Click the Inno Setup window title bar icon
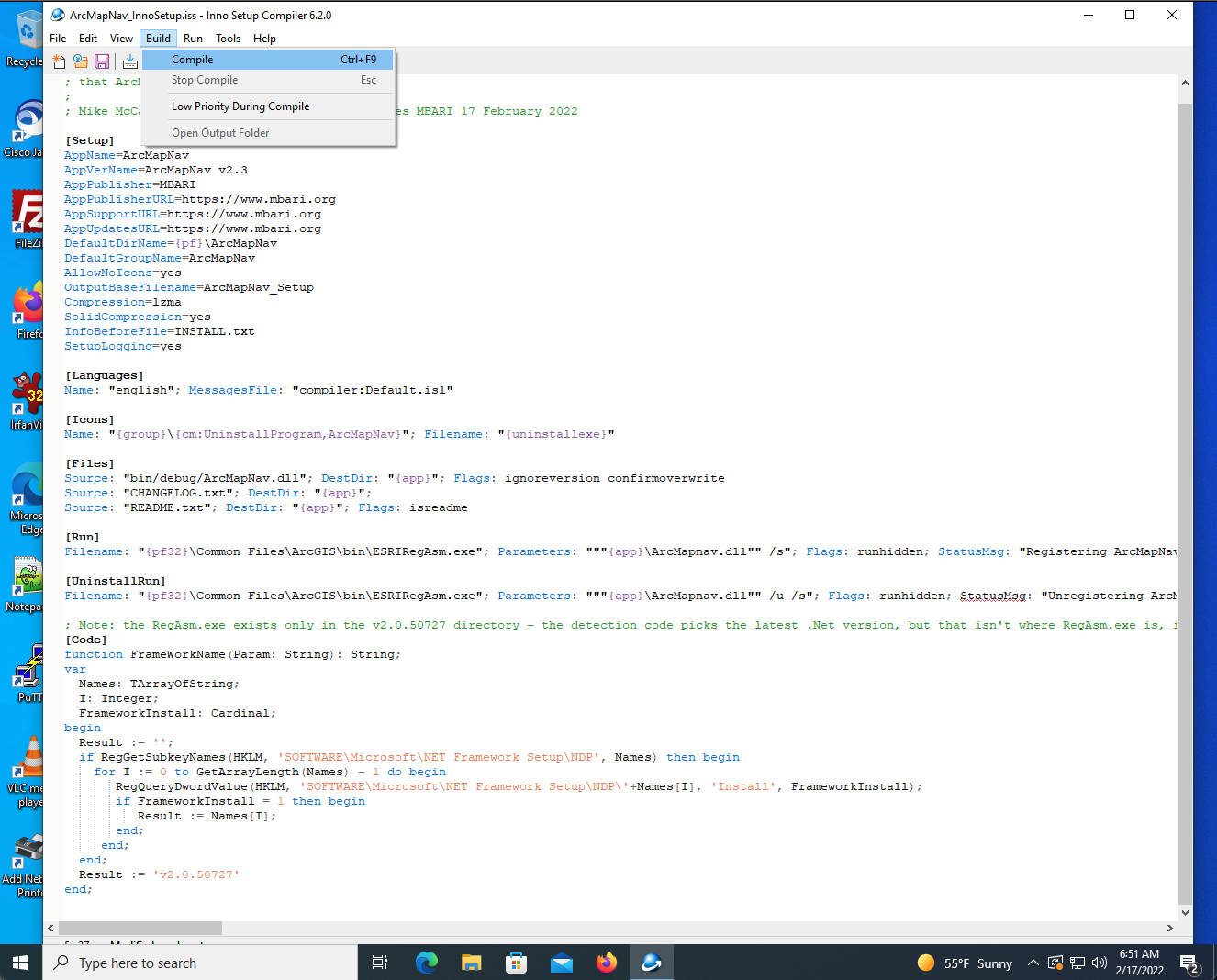 point(58,15)
